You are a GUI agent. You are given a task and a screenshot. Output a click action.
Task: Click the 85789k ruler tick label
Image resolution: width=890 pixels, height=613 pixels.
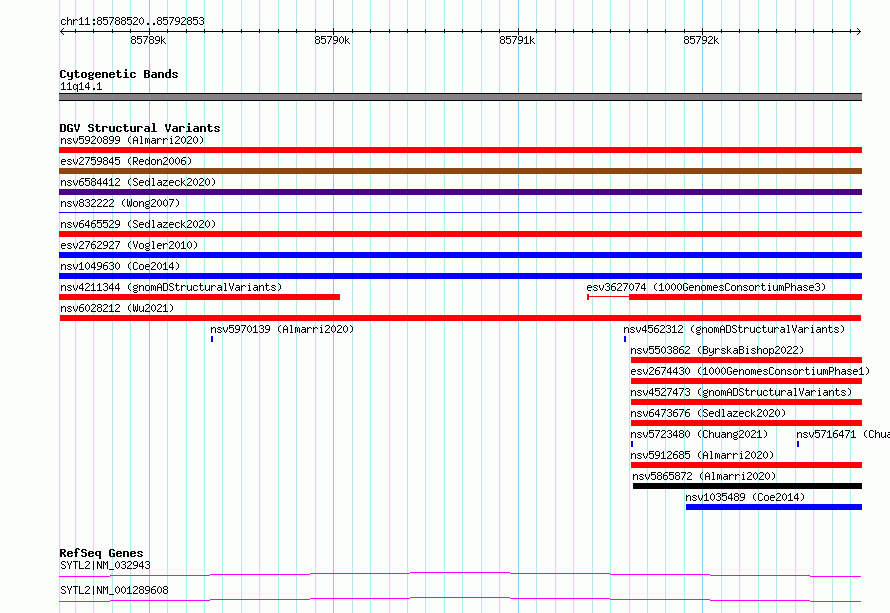tap(148, 40)
